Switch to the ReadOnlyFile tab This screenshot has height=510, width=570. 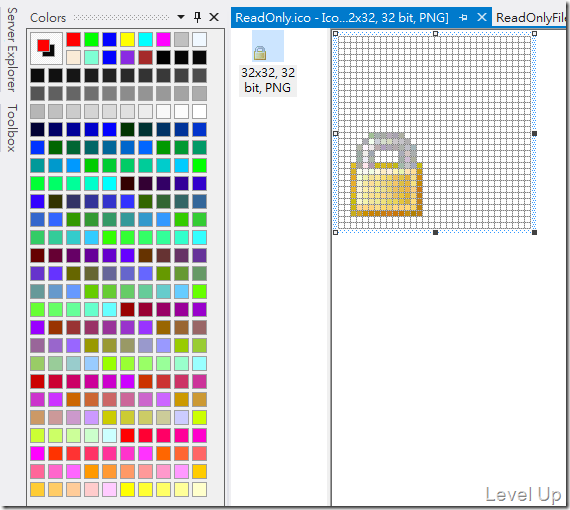[x=531, y=17]
